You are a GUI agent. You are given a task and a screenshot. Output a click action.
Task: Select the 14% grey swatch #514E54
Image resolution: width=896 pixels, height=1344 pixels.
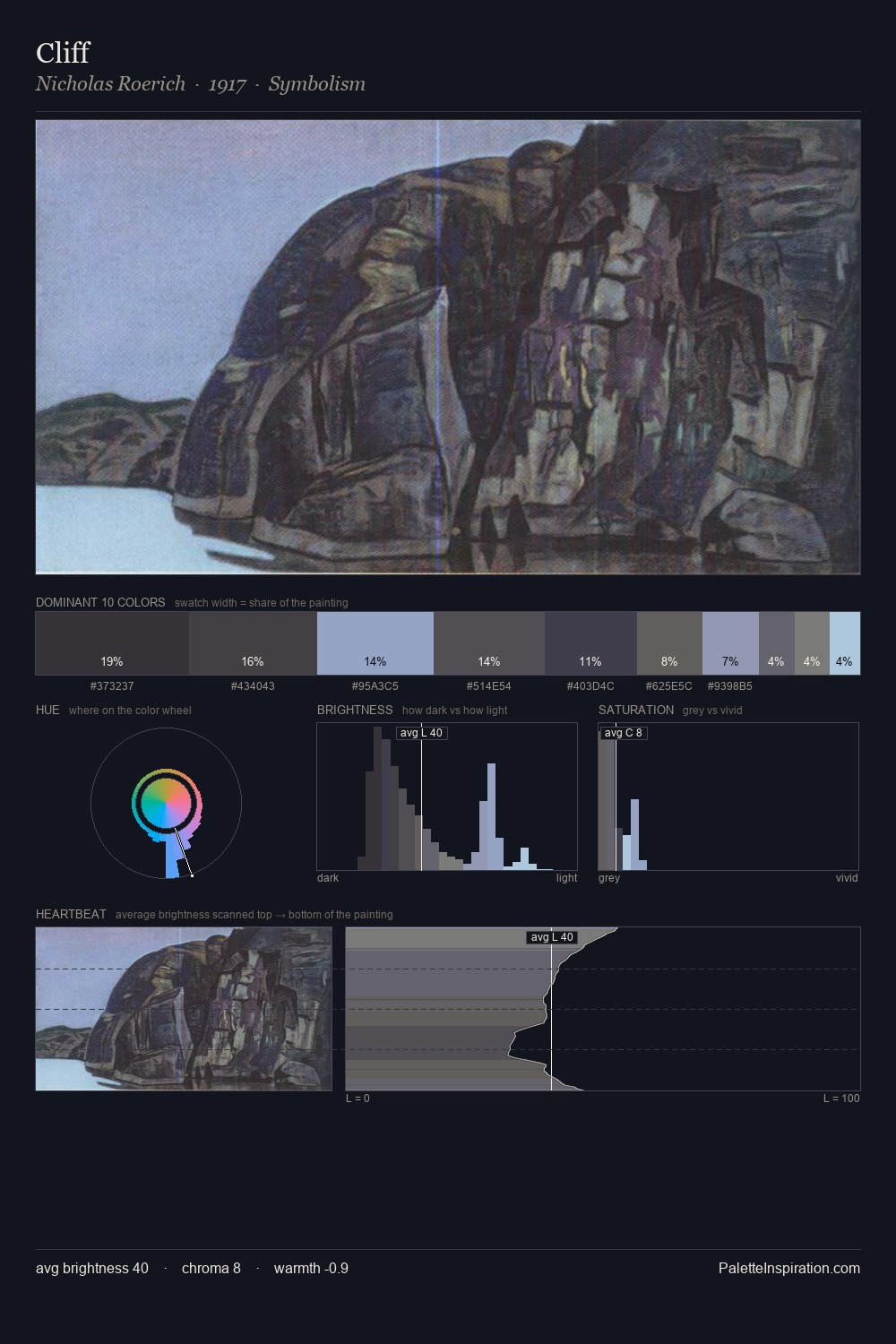489,643
